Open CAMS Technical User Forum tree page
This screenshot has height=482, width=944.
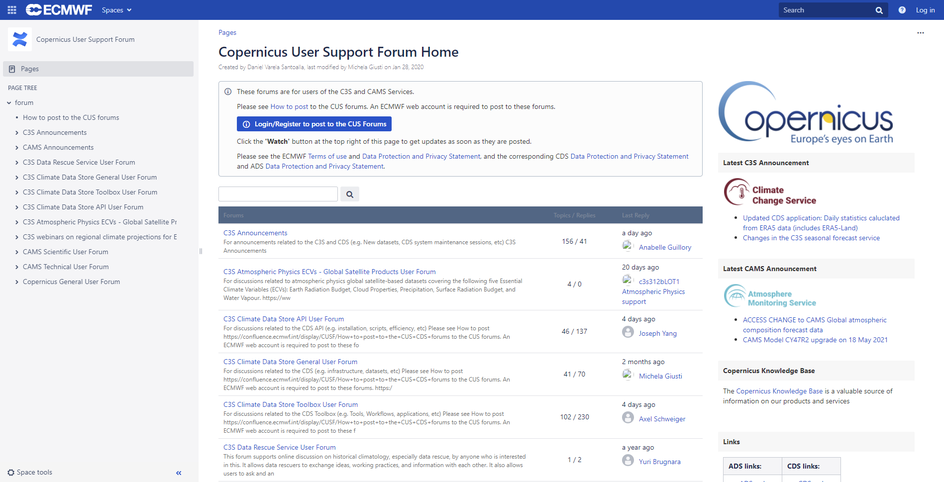(x=66, y=267)
